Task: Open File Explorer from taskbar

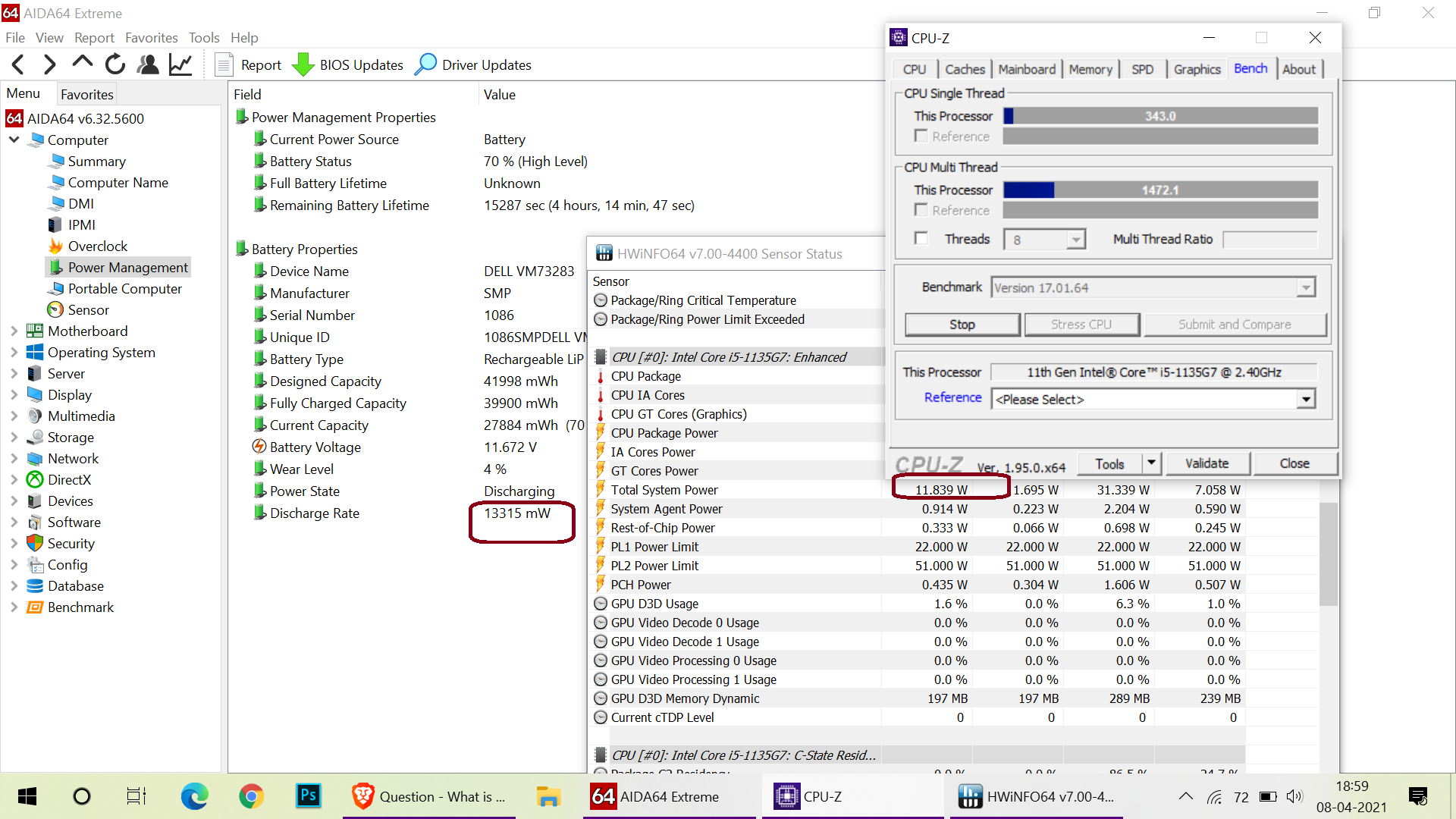Action: [548, 796]
